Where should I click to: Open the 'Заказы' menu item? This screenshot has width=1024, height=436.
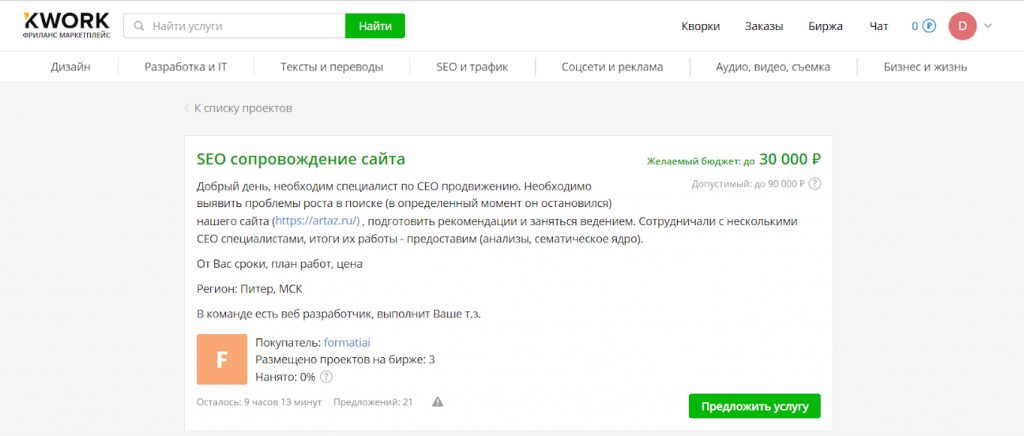pos(763,26)
